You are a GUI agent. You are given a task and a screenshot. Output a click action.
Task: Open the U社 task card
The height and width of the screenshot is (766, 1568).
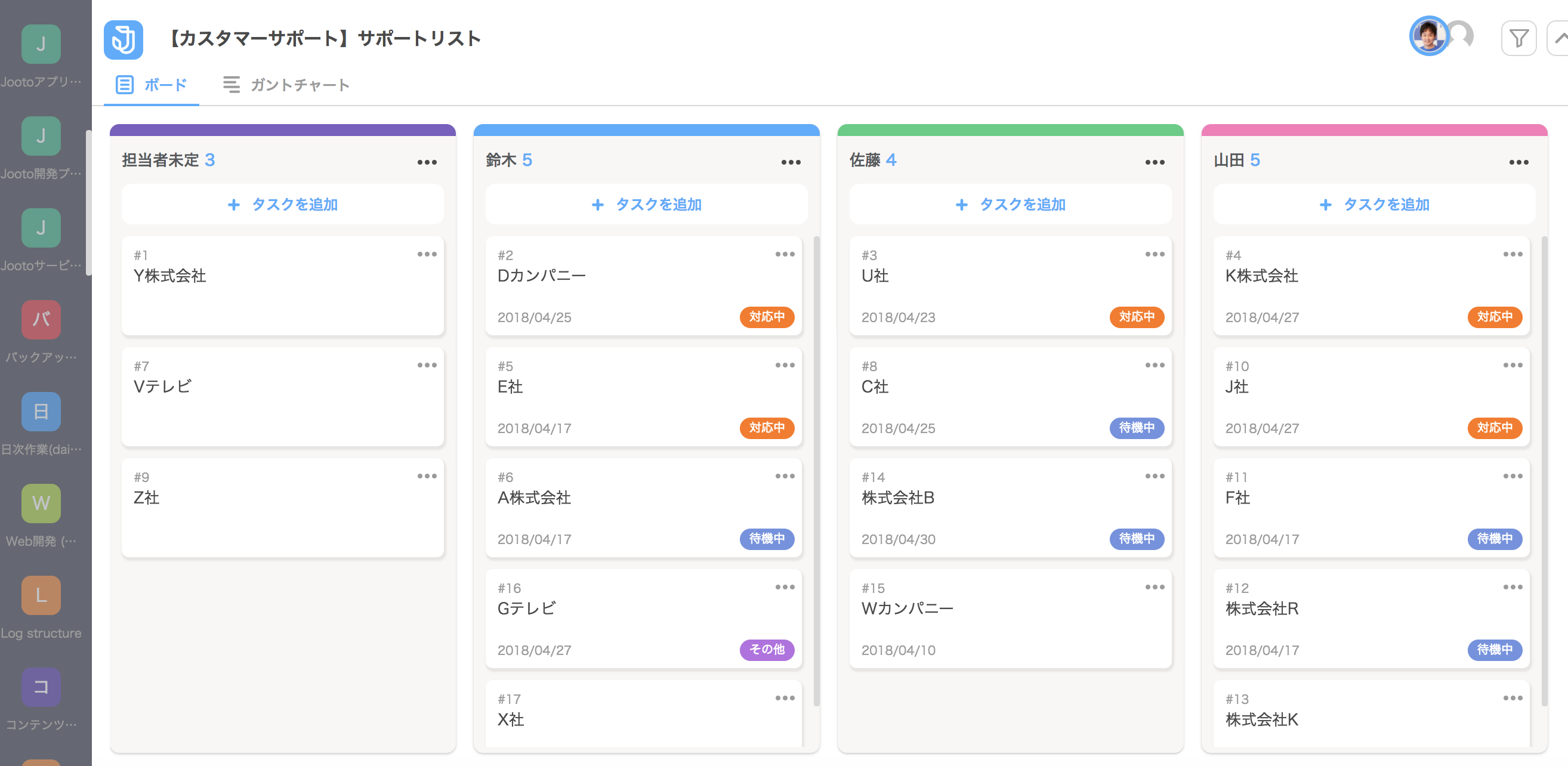1011,286
